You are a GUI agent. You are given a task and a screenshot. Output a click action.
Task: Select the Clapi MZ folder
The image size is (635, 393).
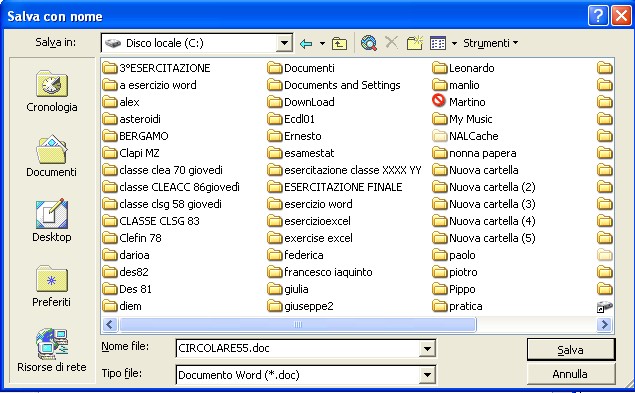pyautogui.click(x=131, y=153)
